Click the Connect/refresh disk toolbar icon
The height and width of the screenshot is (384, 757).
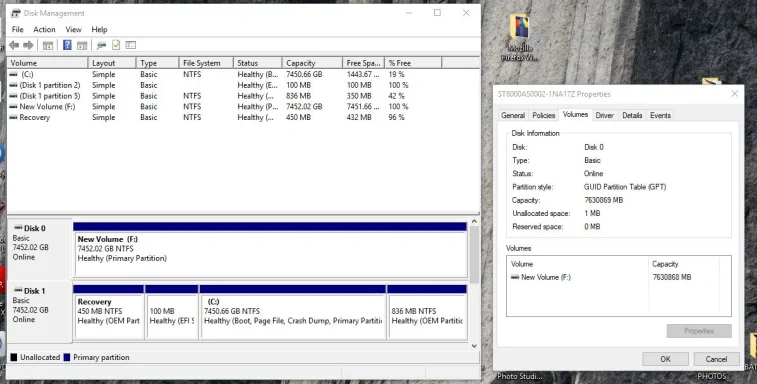pyautogui.click(x=101, y=45)
